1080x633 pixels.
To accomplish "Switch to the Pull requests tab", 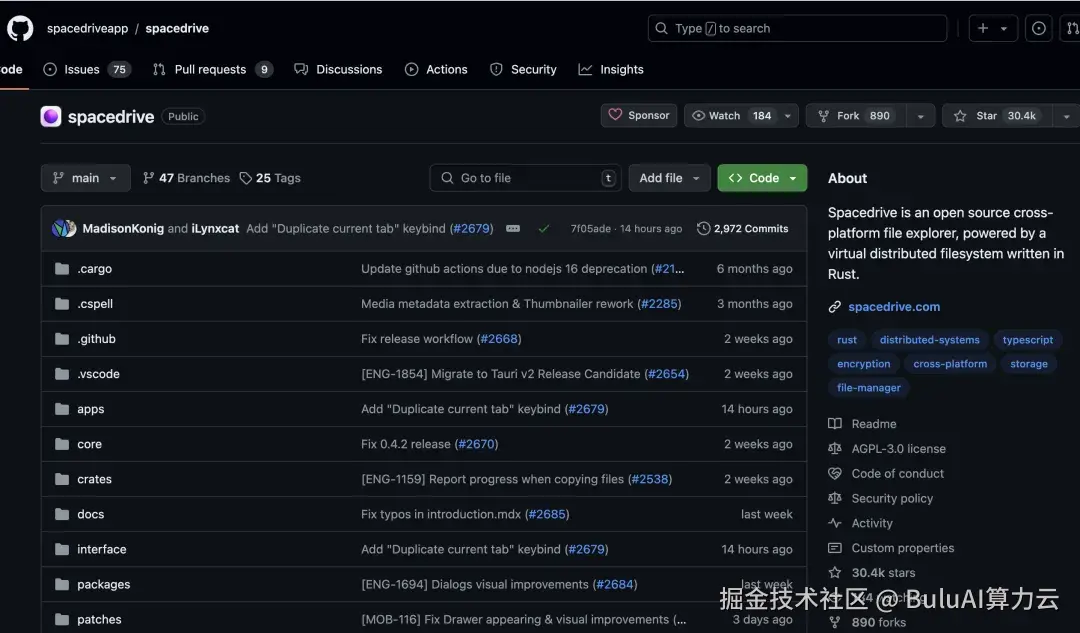I will [212, 69].
